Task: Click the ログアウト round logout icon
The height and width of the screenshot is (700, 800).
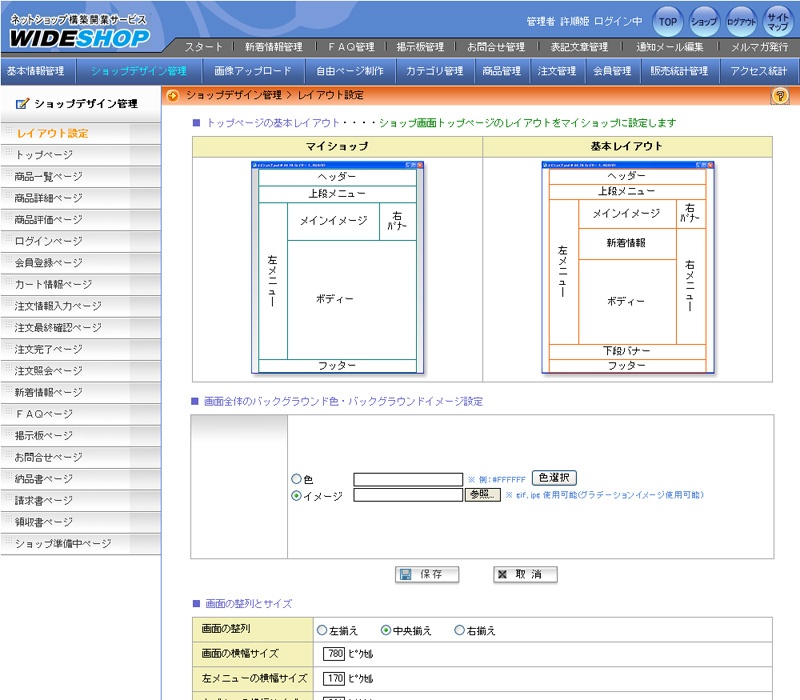Action: [741, 21]
